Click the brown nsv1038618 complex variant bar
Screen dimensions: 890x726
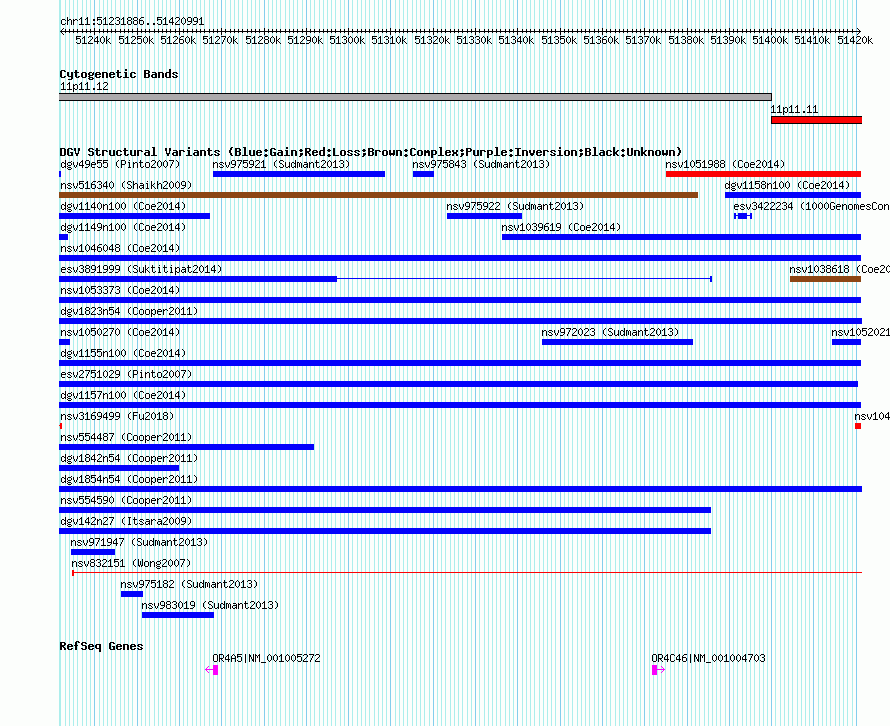(825, 279)
